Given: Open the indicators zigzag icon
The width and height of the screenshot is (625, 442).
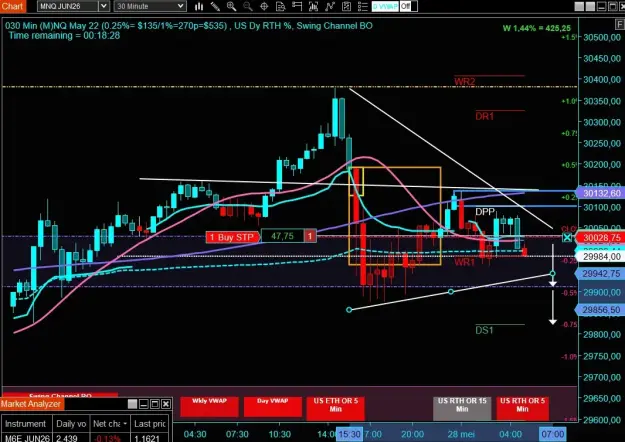Looking at the screenshot, I should point(330,6).
